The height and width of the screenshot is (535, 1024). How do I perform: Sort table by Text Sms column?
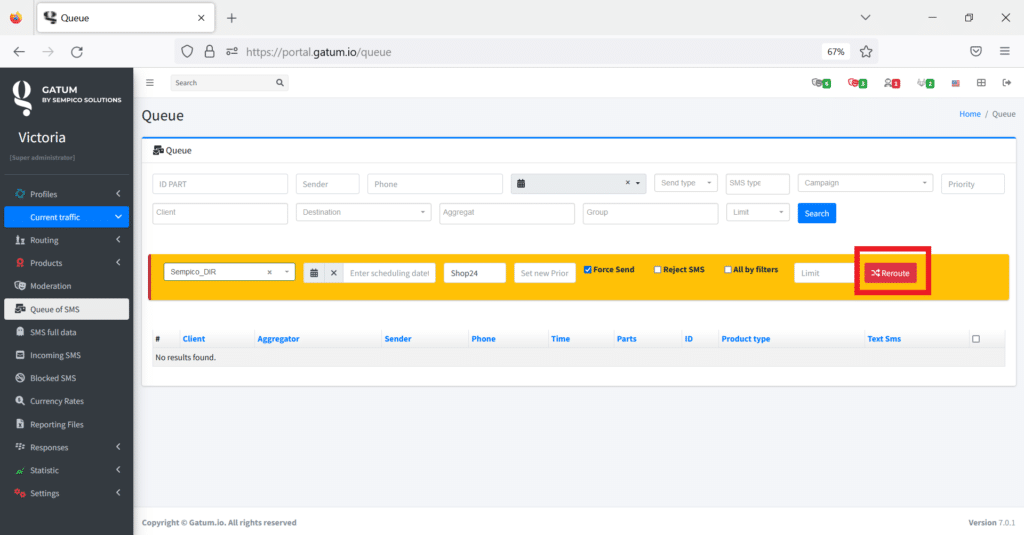(884, 339)
